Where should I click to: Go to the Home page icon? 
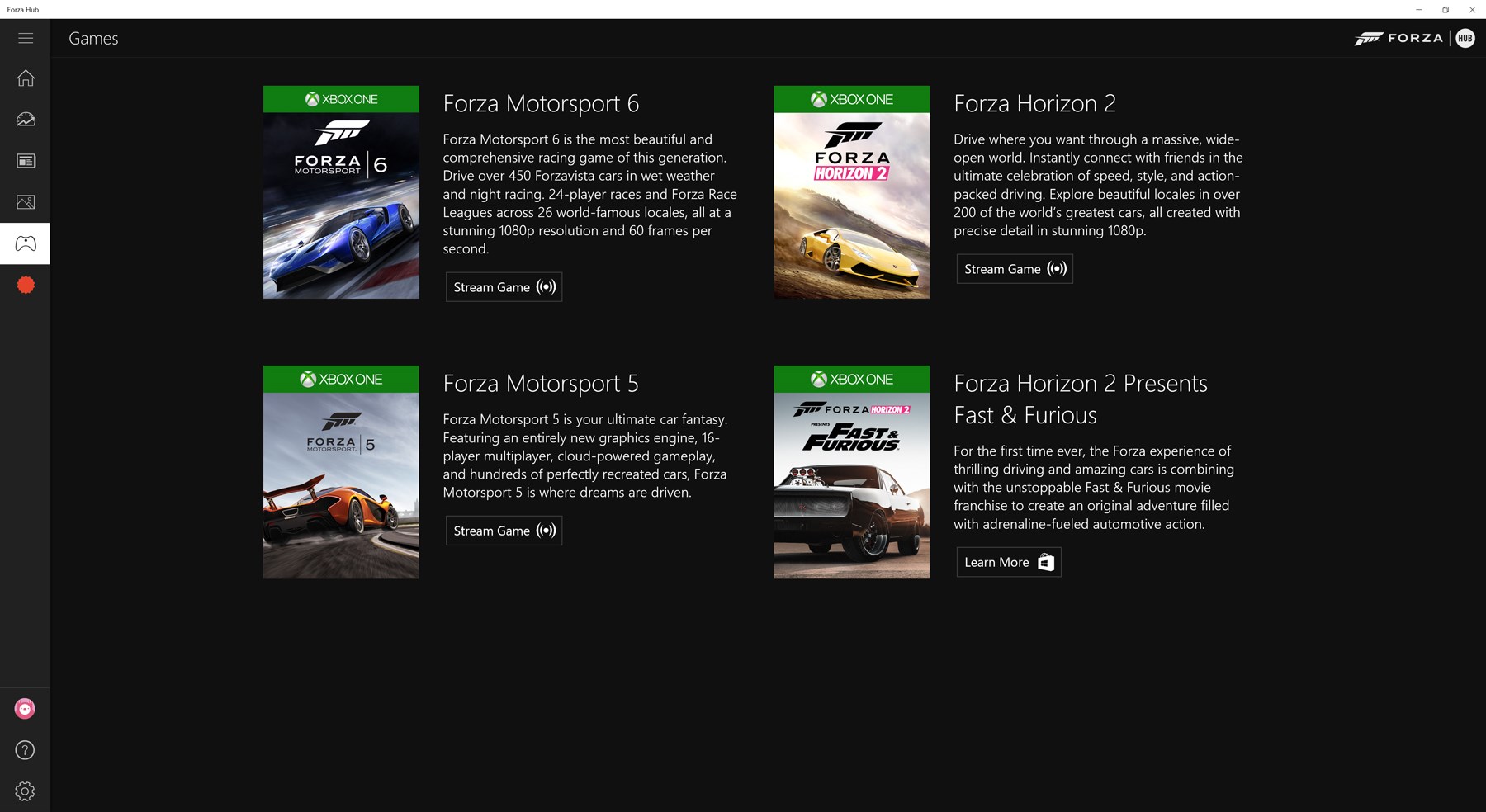26,78
